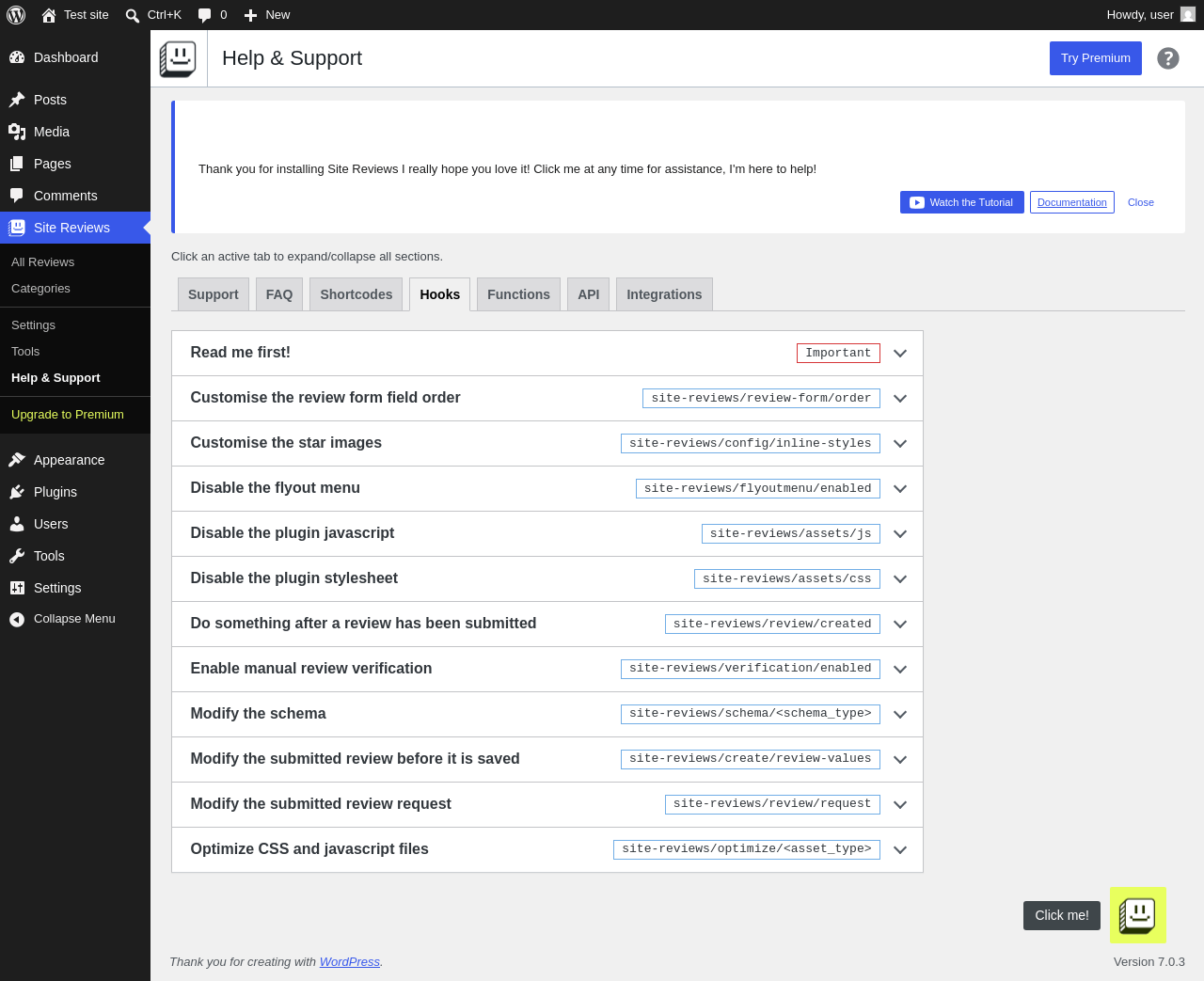The image size is (1204, 981).
Task: Click the site-reviews/flyoutmenu/enabled hook tag
Action: [x=758, y=488]
